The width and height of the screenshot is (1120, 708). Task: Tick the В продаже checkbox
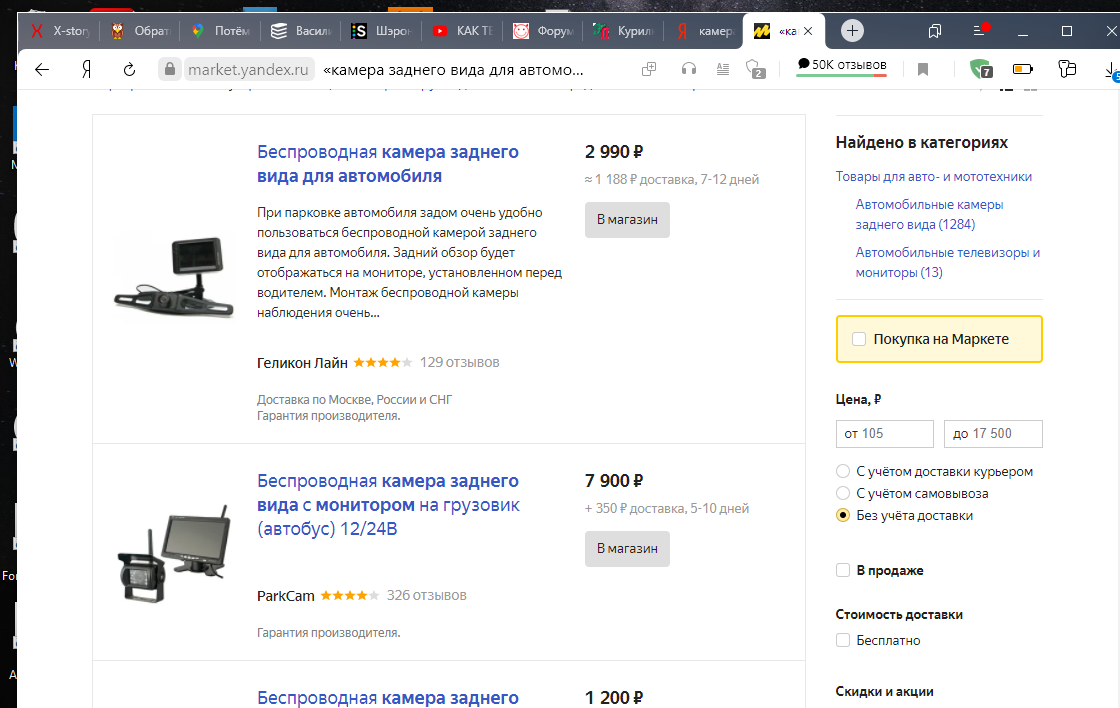click(x=843, y=570)
